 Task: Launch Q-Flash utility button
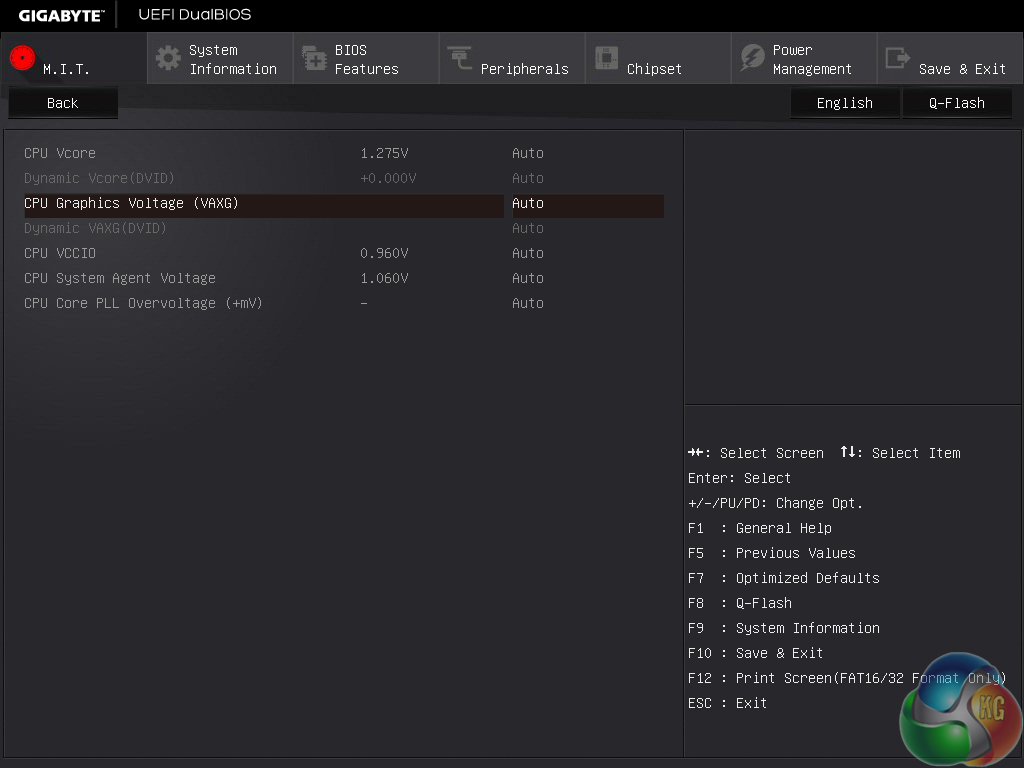pyautogui.click(x=956, y=103)
